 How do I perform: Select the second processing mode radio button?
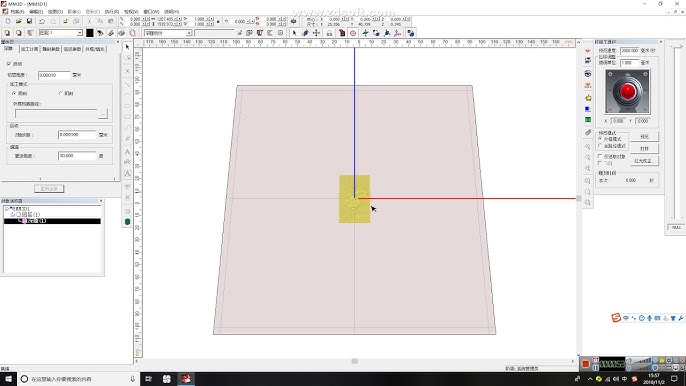tap(60, 93)
